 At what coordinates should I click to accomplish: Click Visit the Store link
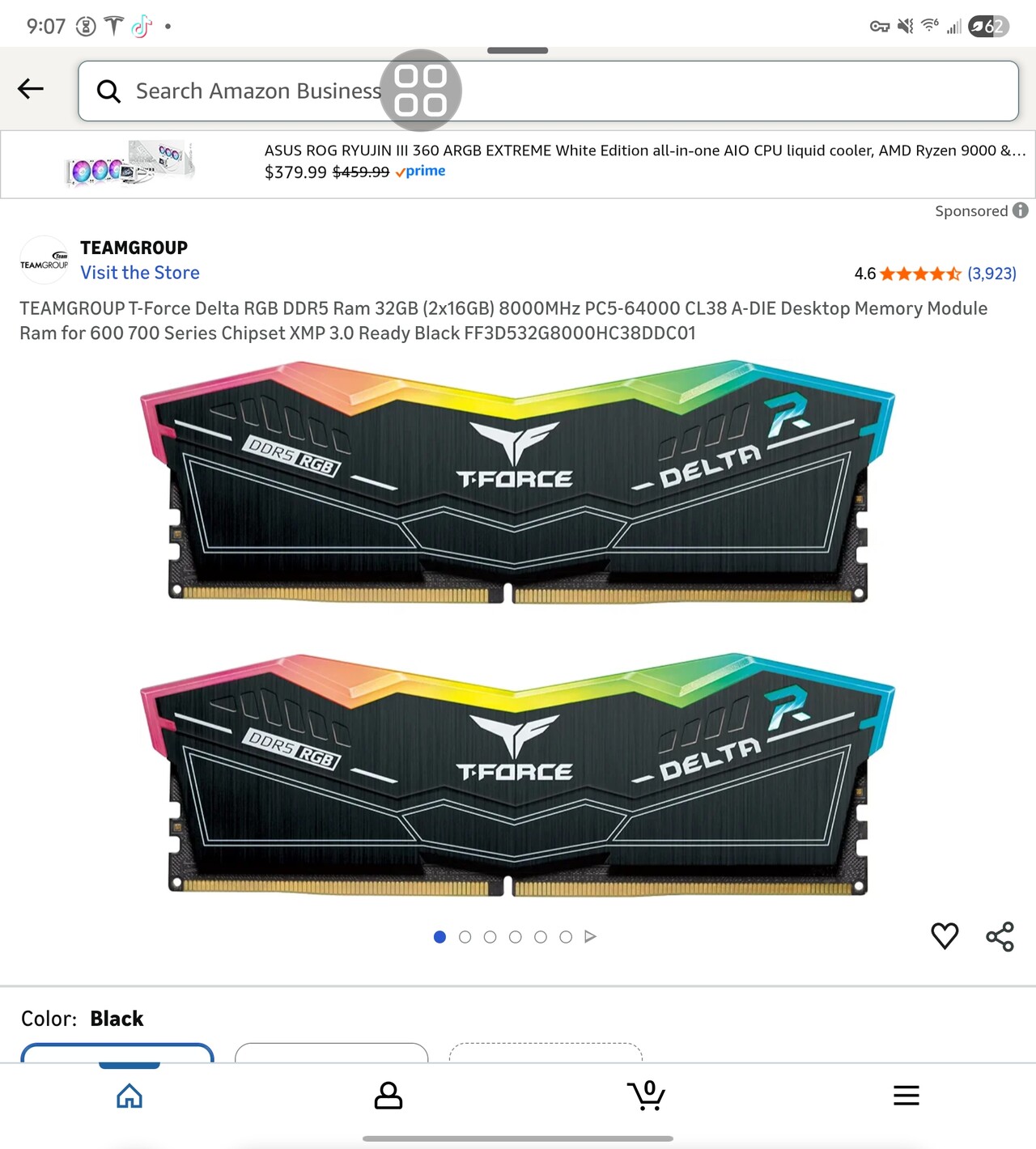coord(140,273)
